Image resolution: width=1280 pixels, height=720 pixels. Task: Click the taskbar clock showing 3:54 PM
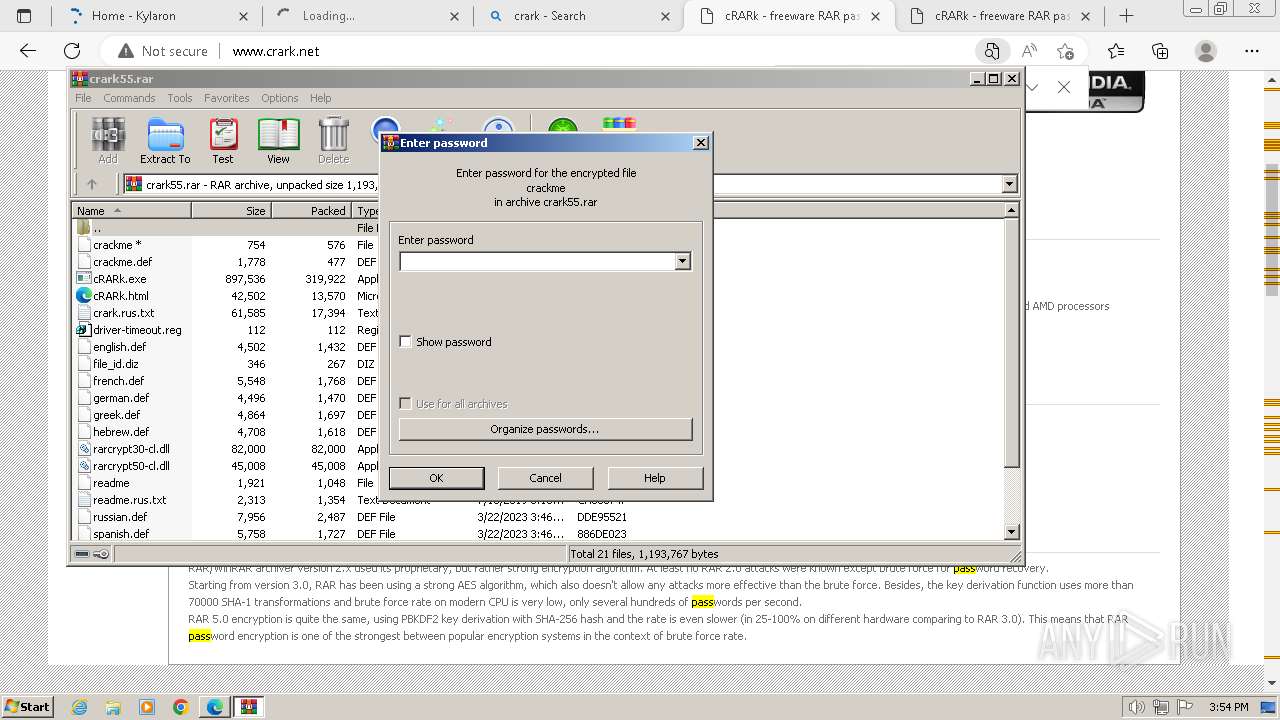1228,707
